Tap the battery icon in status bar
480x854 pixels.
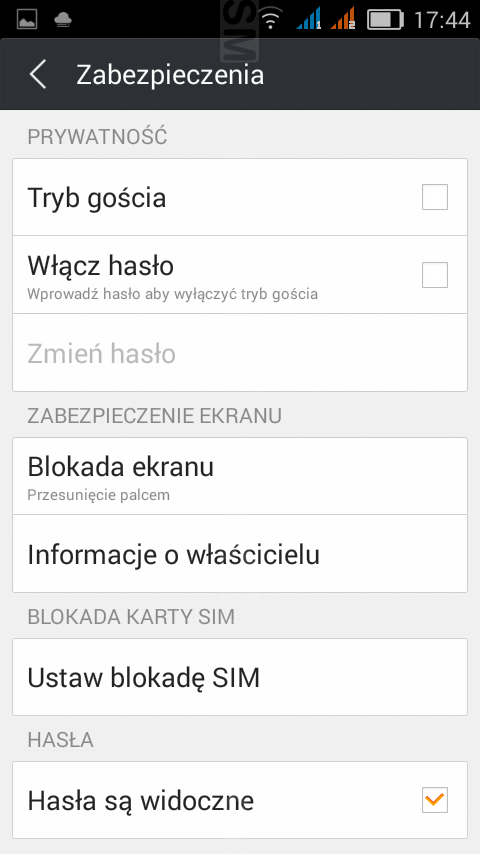click(x=385, y=20)
